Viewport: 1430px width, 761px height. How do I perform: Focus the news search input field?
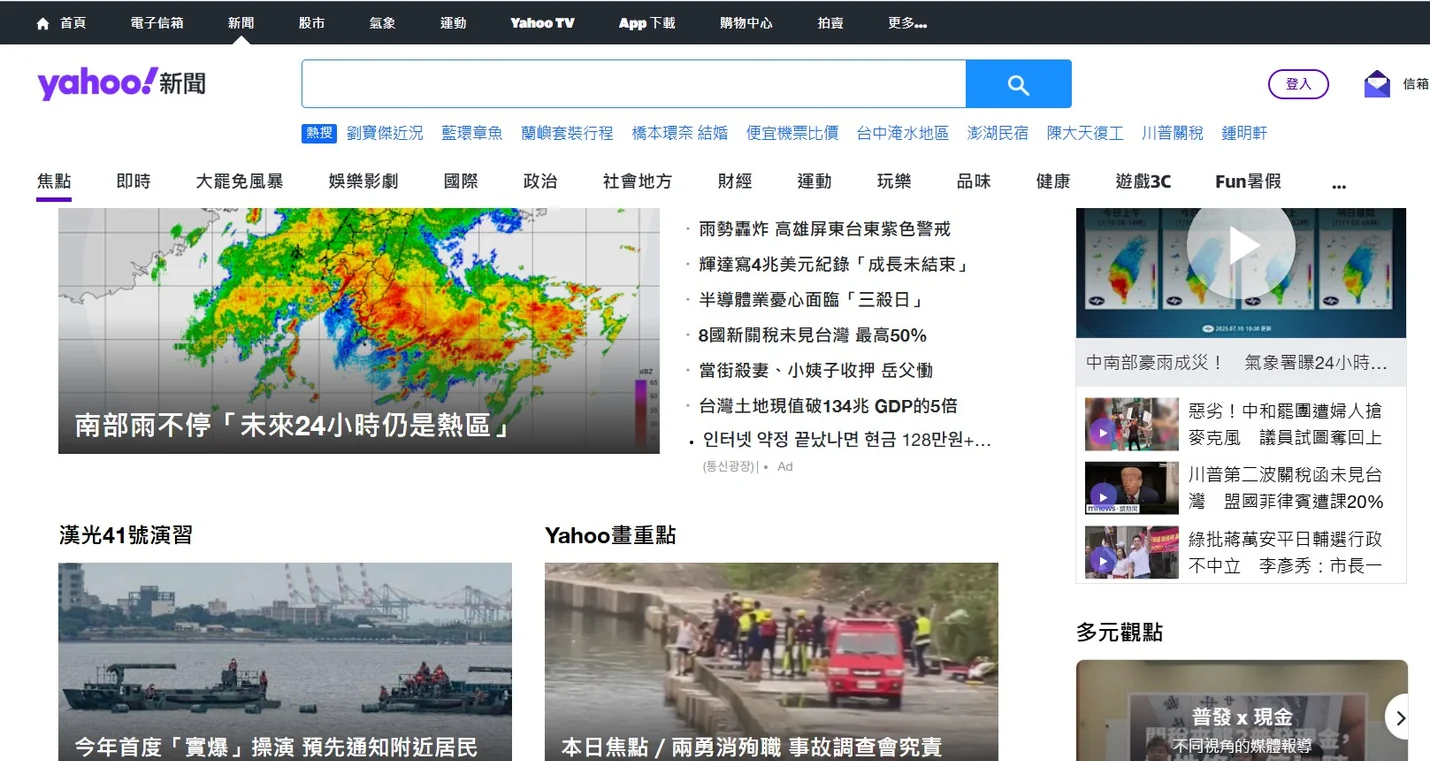633,84
